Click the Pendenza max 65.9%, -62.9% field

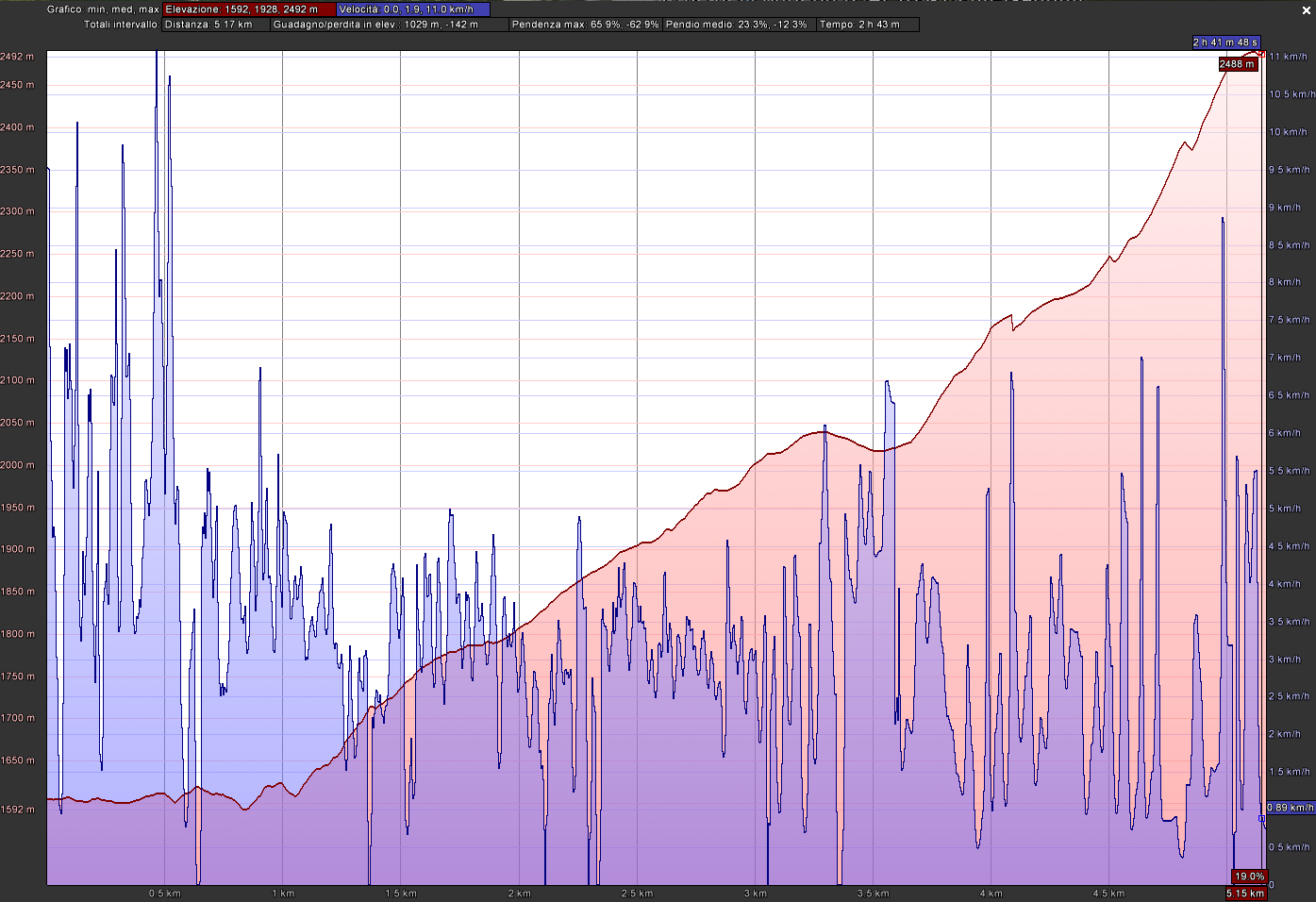(x=586, y=25)
